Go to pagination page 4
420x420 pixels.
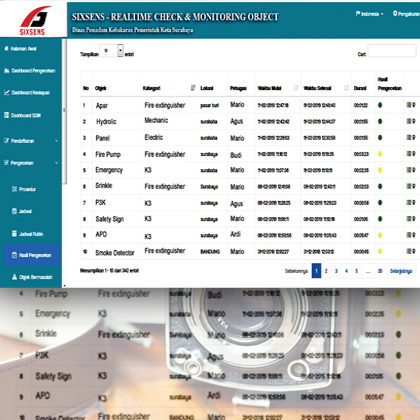(346, 271)
